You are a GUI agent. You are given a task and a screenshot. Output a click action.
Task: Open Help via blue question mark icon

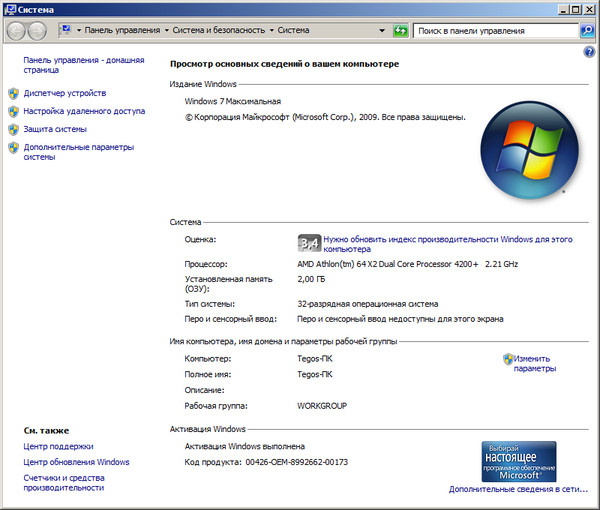589,52
